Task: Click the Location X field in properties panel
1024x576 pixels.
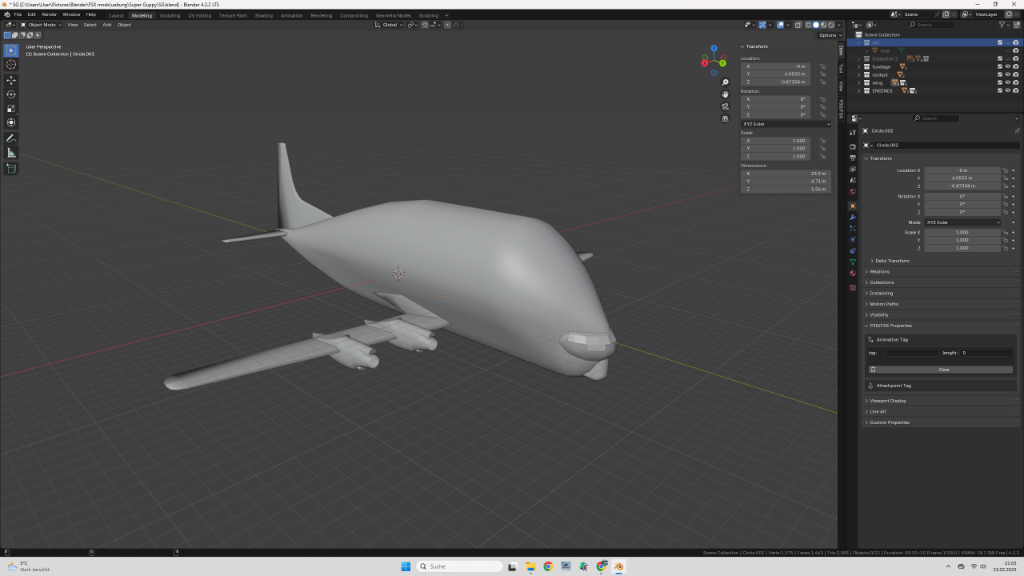Action: (962, 171)
